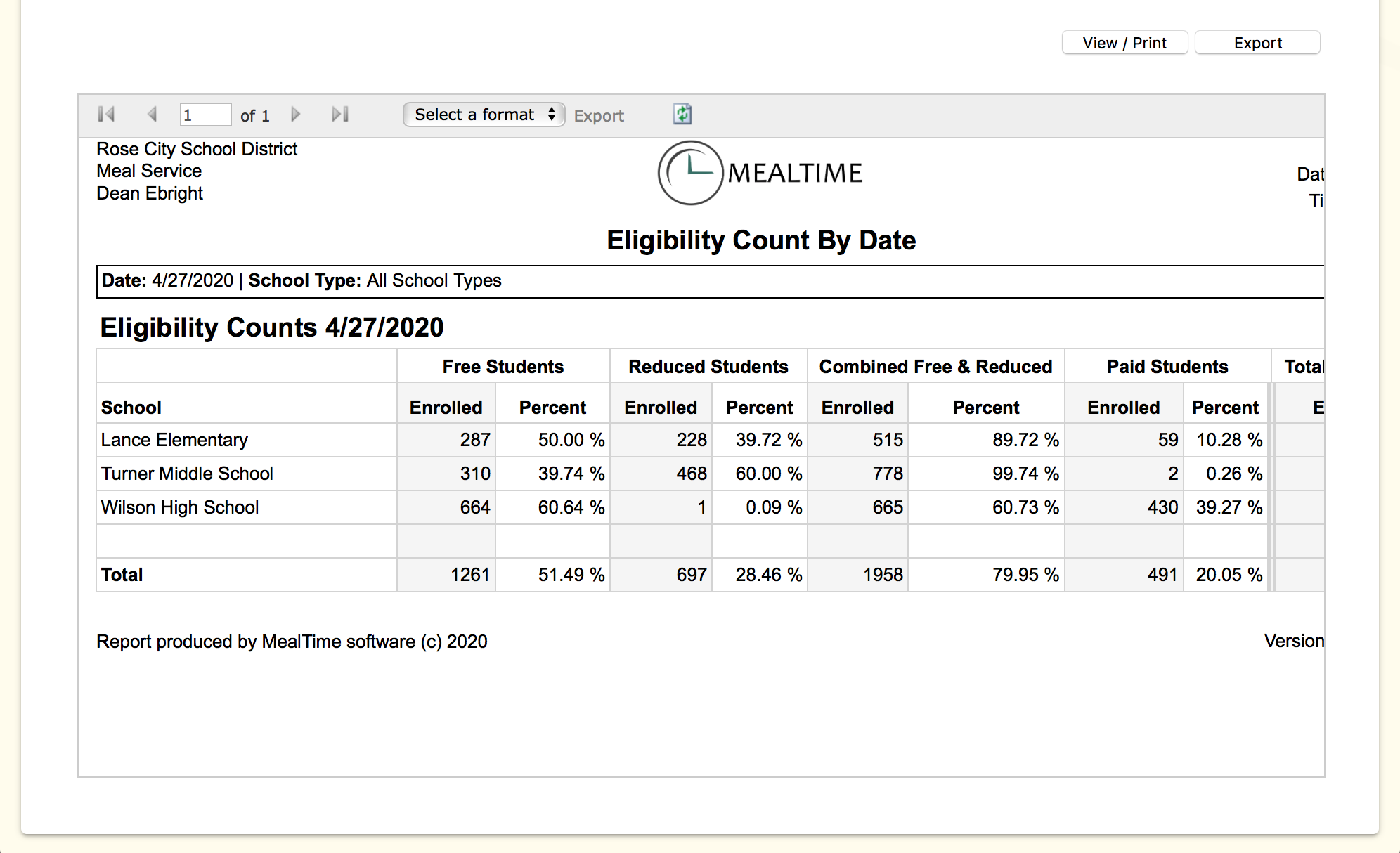Click the Reduced Students group header
Screen dimensions: 1400x853
coord(708,367)
